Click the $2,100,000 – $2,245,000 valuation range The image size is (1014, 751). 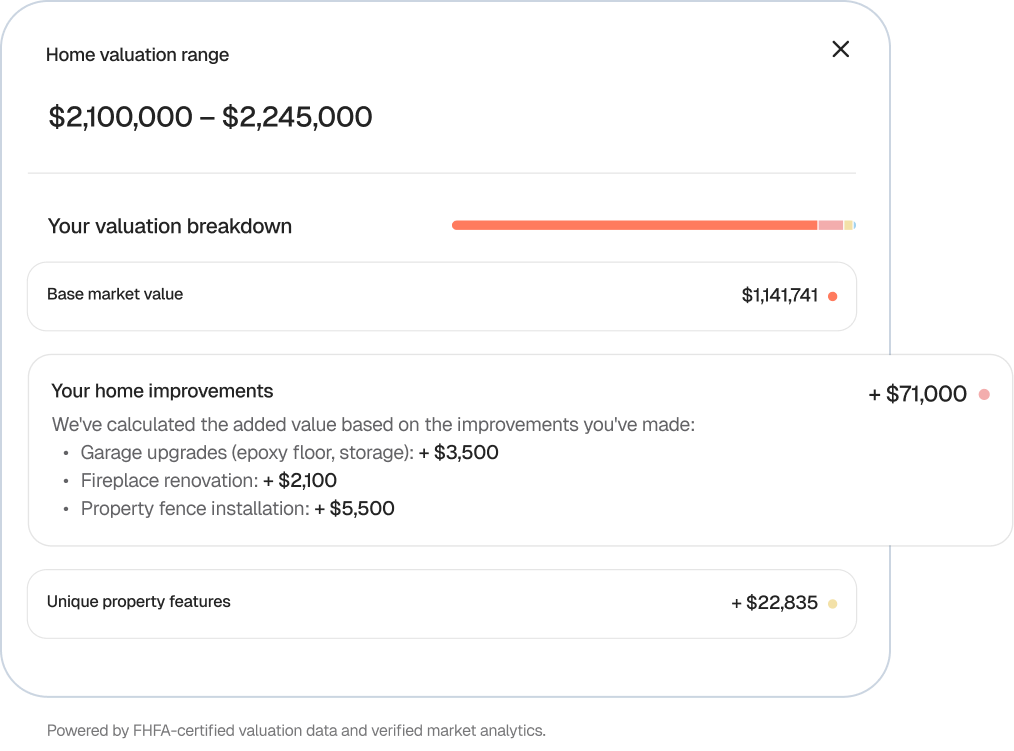210,117
